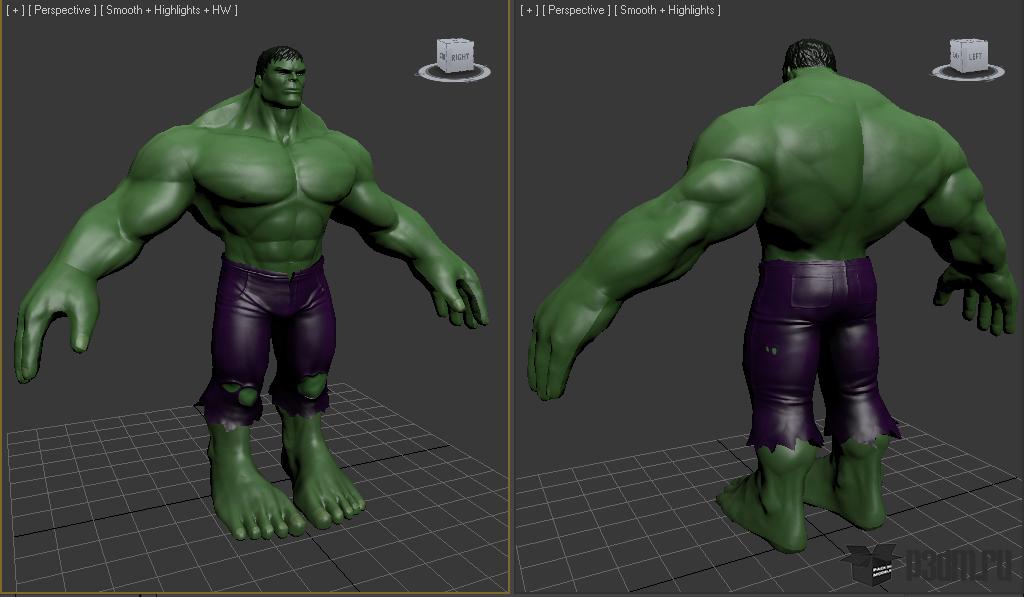Viewport: 1024px width, 597px height.
Task: Open the [+] menu in left viewport
Action: pyautogui.click(x=14, y=10)
